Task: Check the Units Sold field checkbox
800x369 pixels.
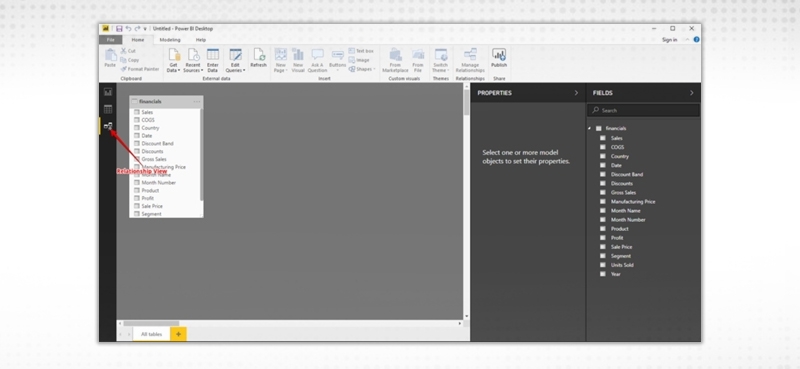Action: tap(603, 265)
